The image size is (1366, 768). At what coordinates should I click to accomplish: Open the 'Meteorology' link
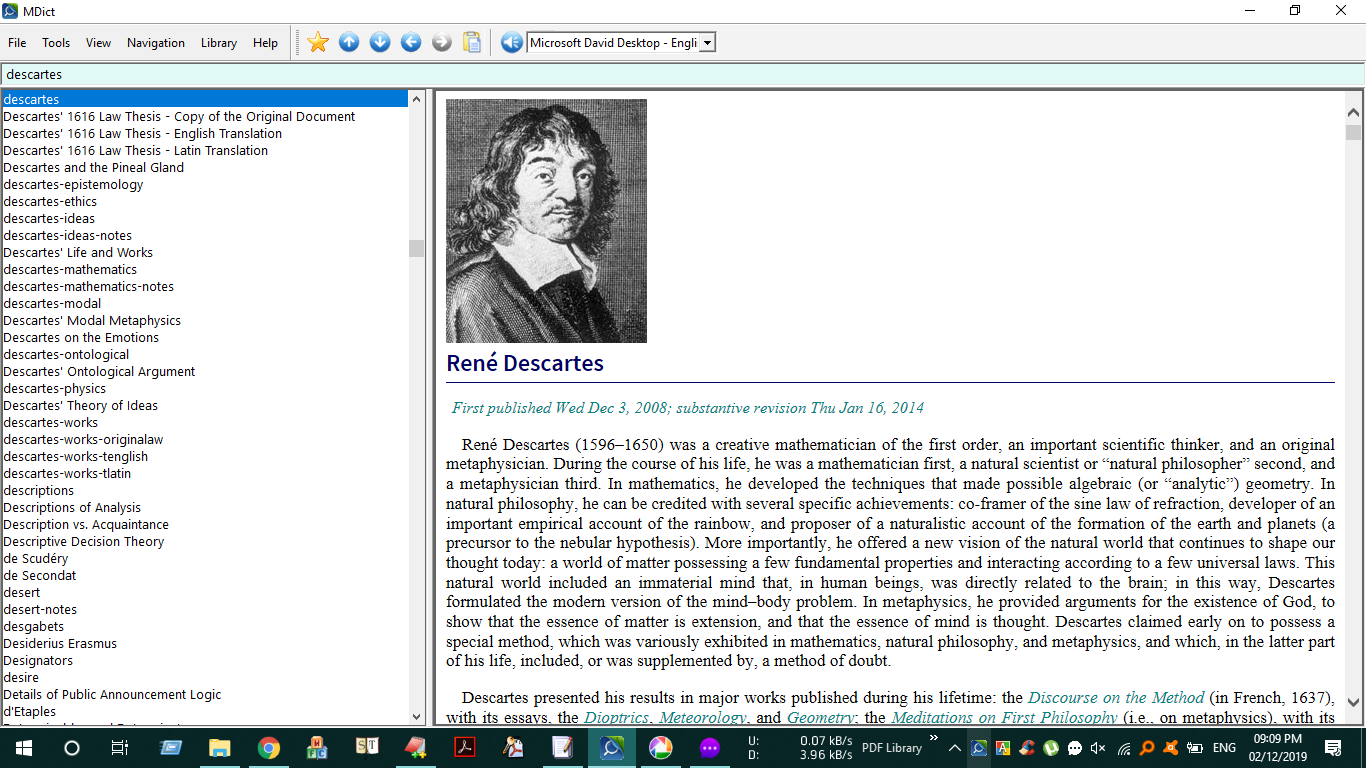700,718
